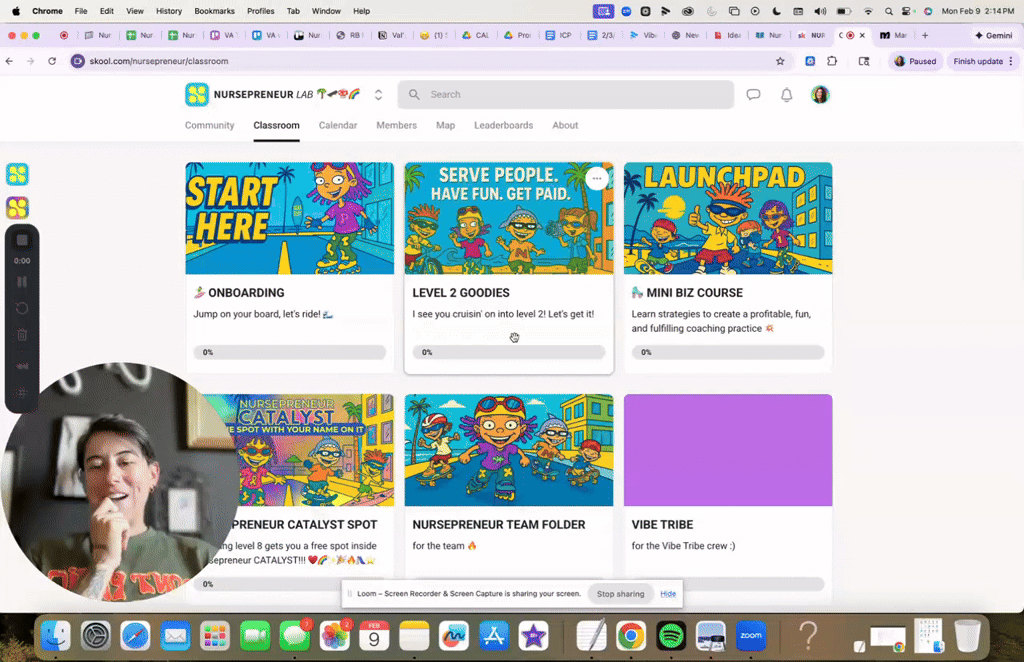Open a new Chrome tab with plus
The image size is (1024, 662).
[925, 35]
